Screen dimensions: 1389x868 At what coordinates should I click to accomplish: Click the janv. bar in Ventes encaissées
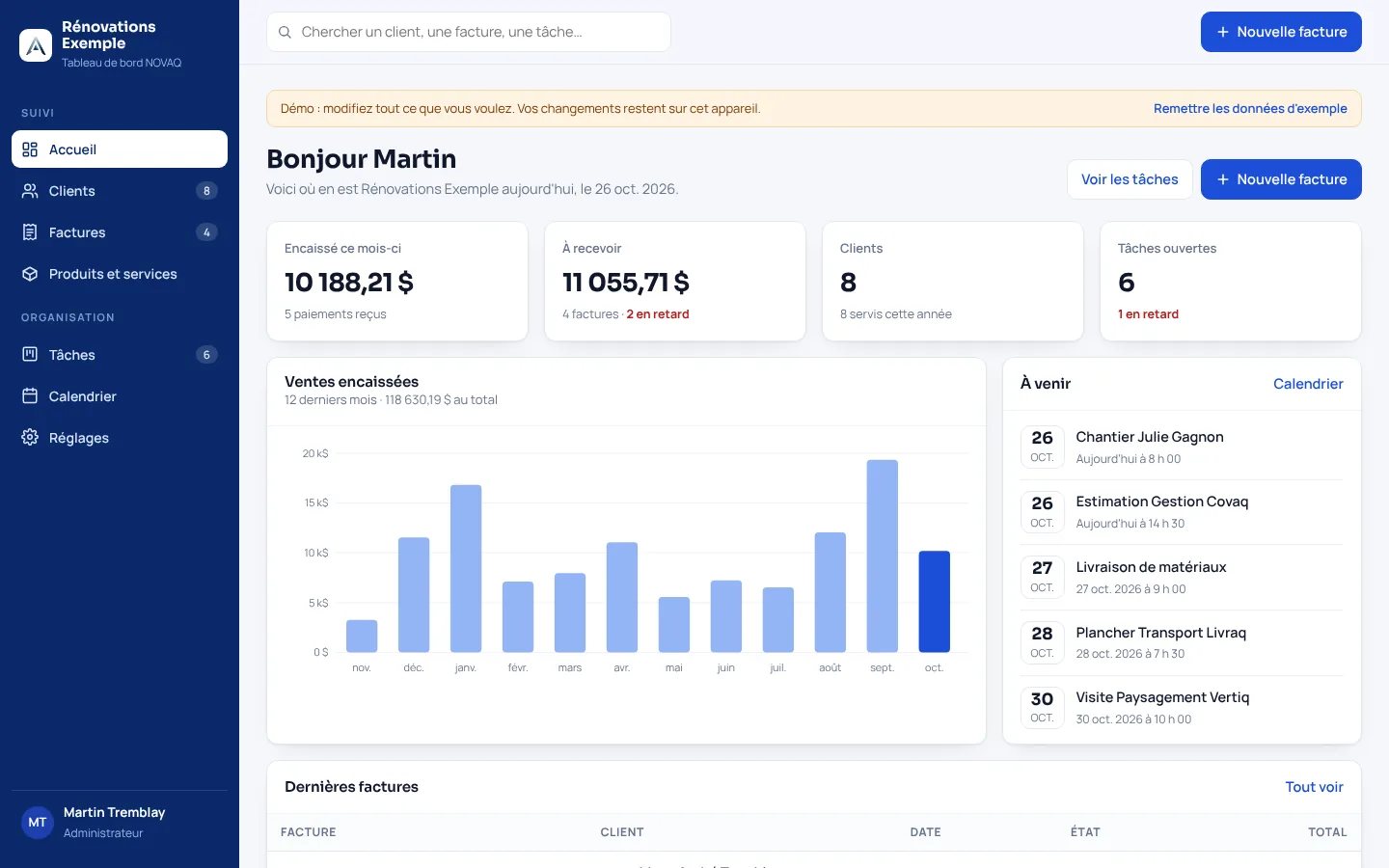466,569
